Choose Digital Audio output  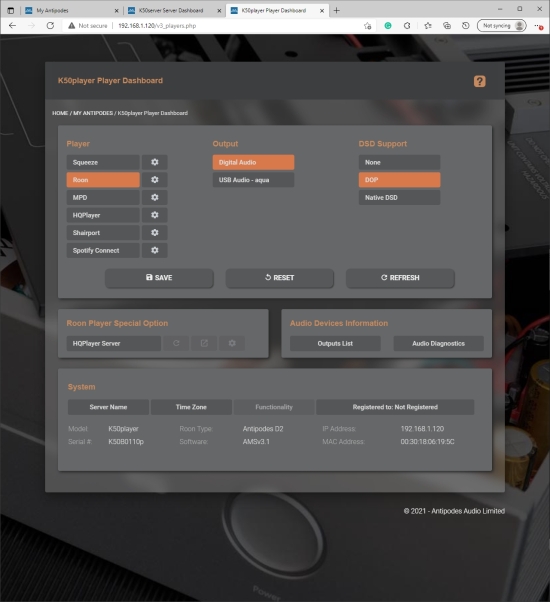253,162
